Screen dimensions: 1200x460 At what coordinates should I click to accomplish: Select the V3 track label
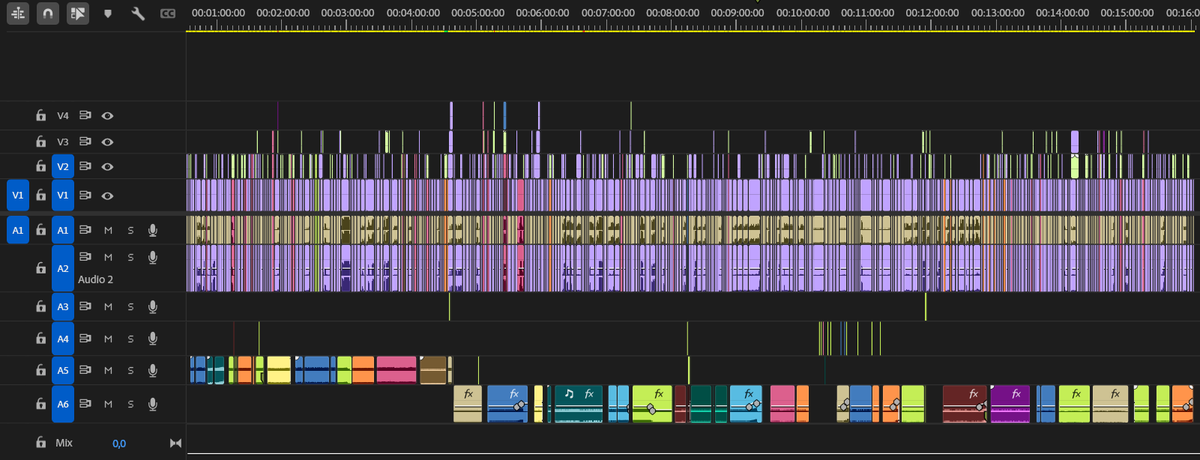63,142
